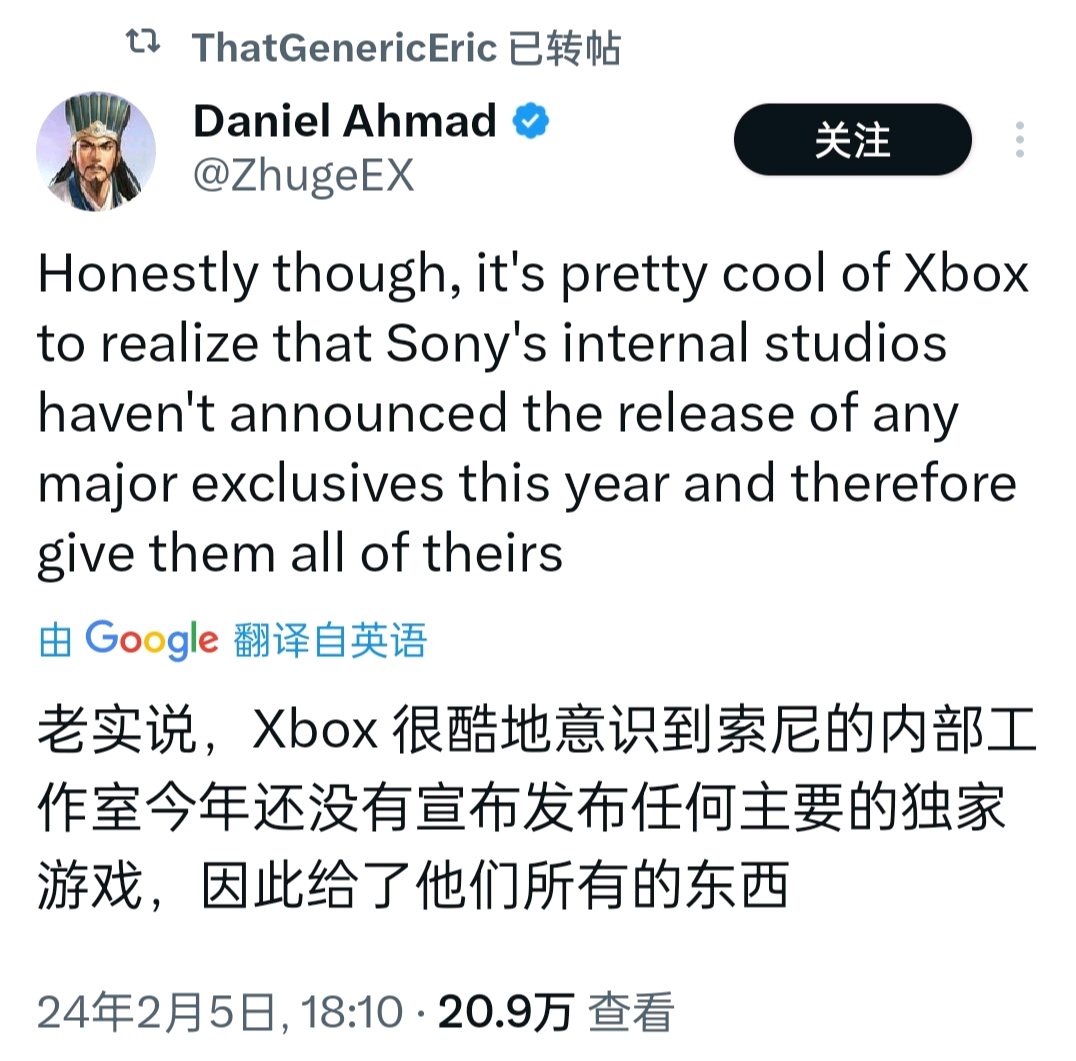Open ThatGenericEric's profile from the repost label

pos(344,47)
